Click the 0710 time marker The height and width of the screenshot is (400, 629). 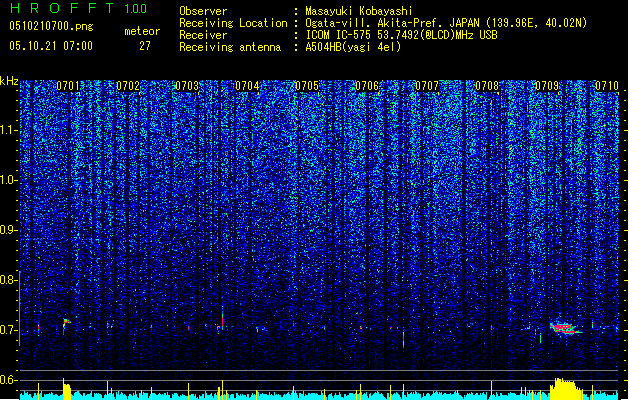tap(607, 86)
